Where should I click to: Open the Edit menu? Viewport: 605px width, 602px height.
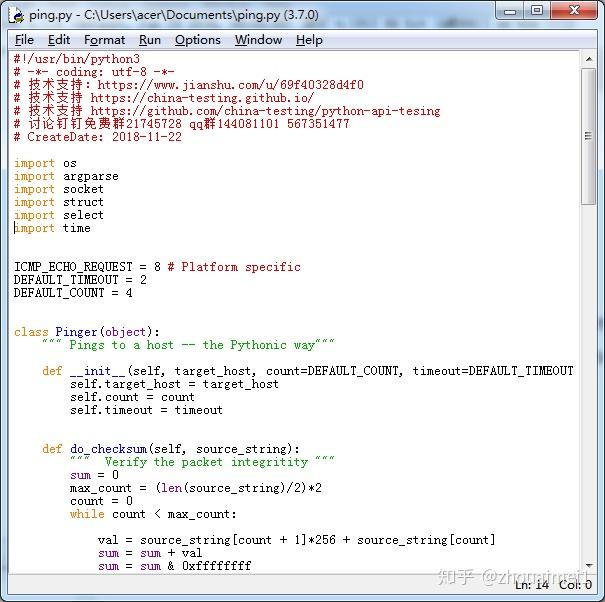(x=59, y=40)
